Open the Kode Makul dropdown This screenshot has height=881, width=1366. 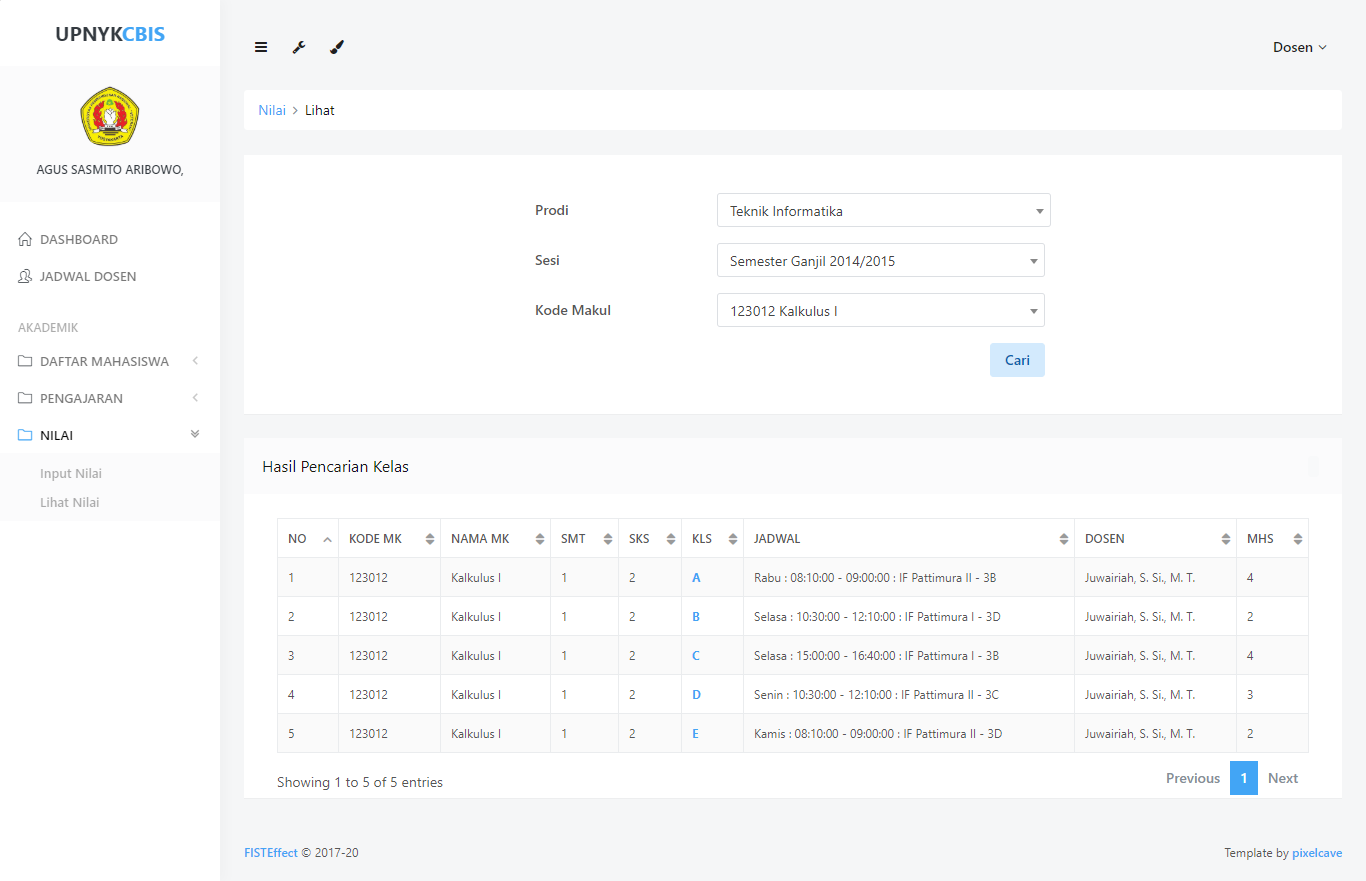pyautogui.click(x=880, y=311)
